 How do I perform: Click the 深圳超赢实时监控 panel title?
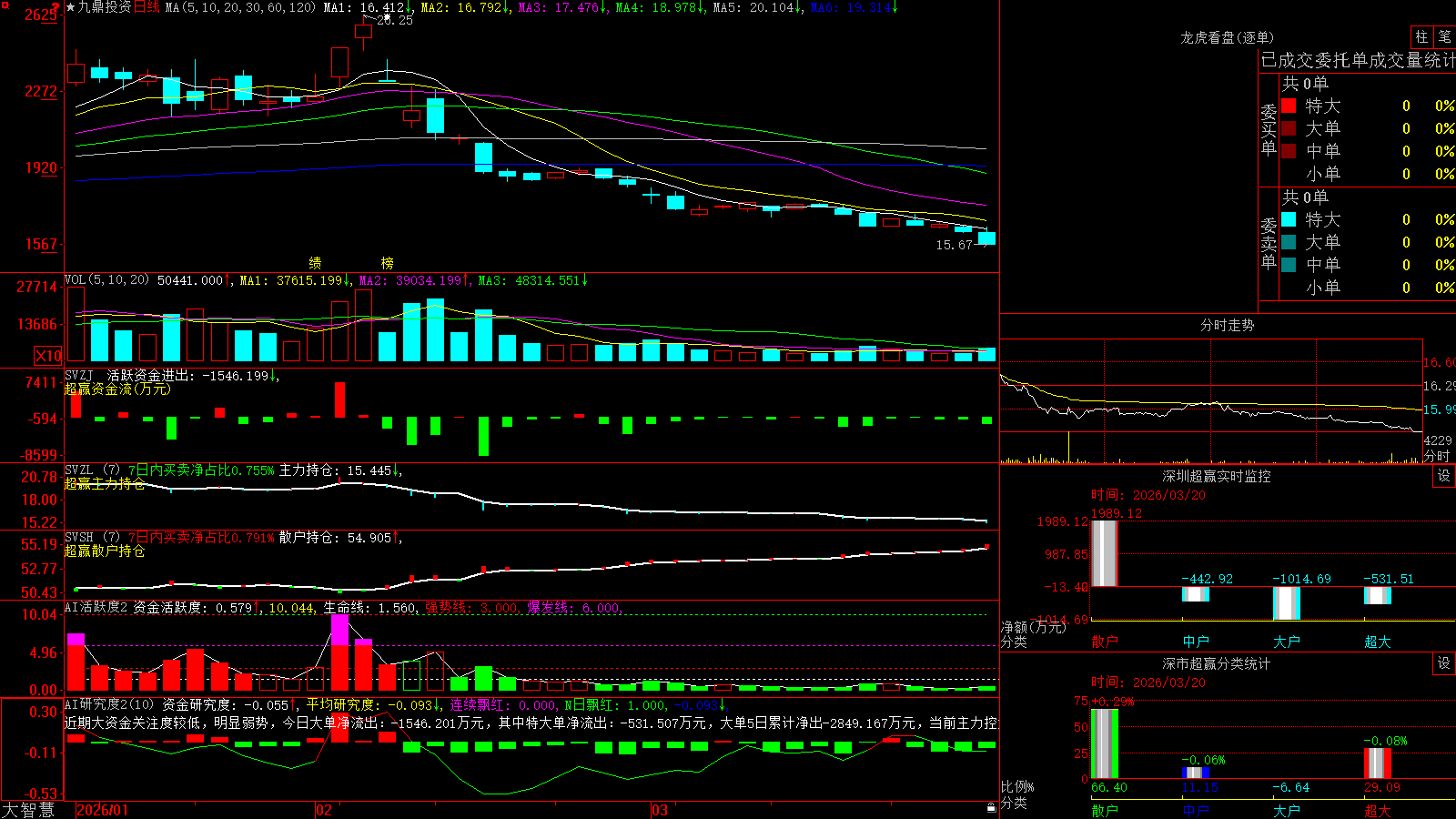pyautogui.click(x=1216, y=476)
